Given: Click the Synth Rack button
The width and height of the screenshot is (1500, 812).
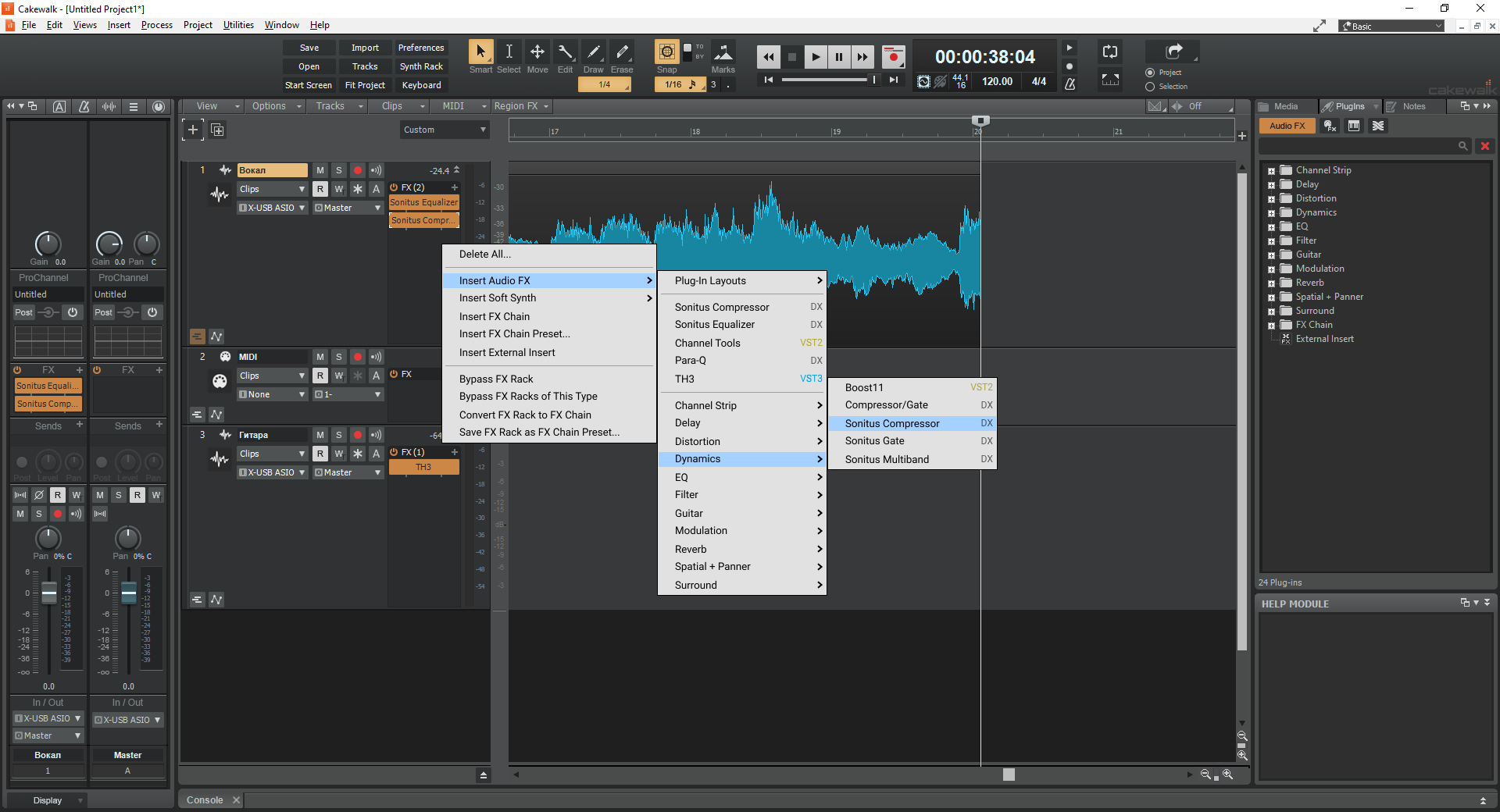Looking at the screenshot, I should 421,66.
